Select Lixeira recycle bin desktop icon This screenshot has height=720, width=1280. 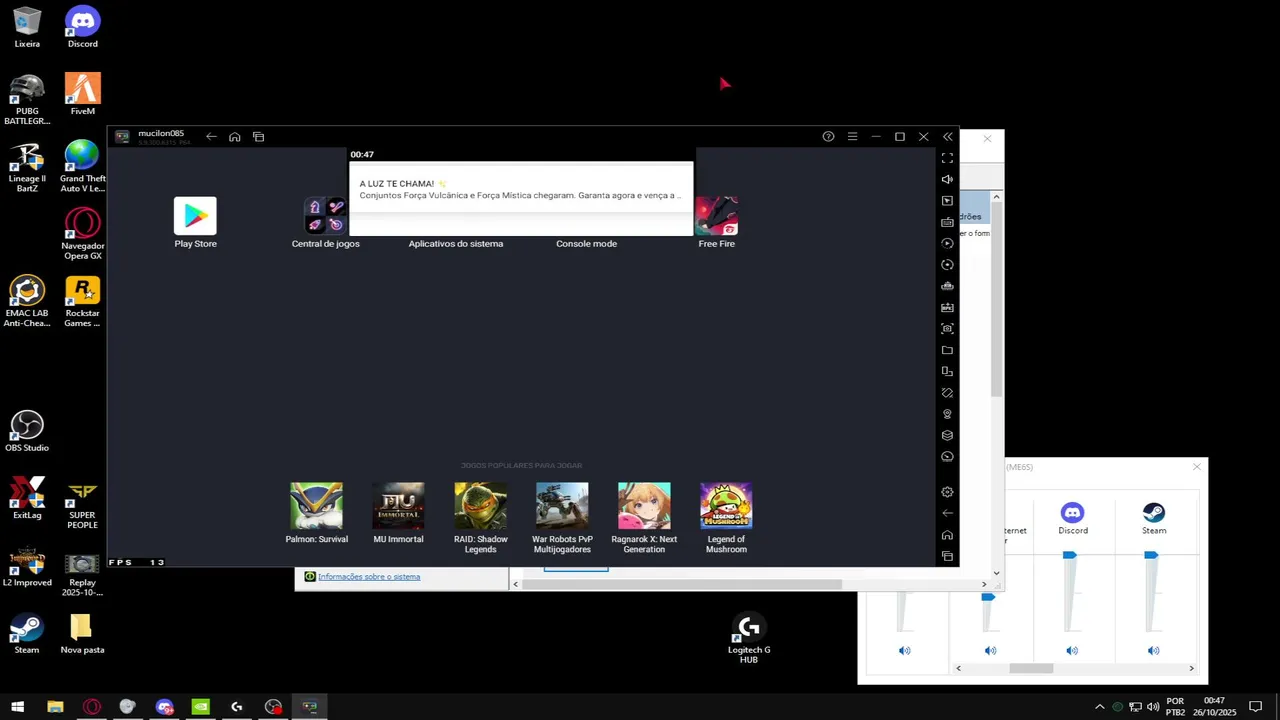27,27
